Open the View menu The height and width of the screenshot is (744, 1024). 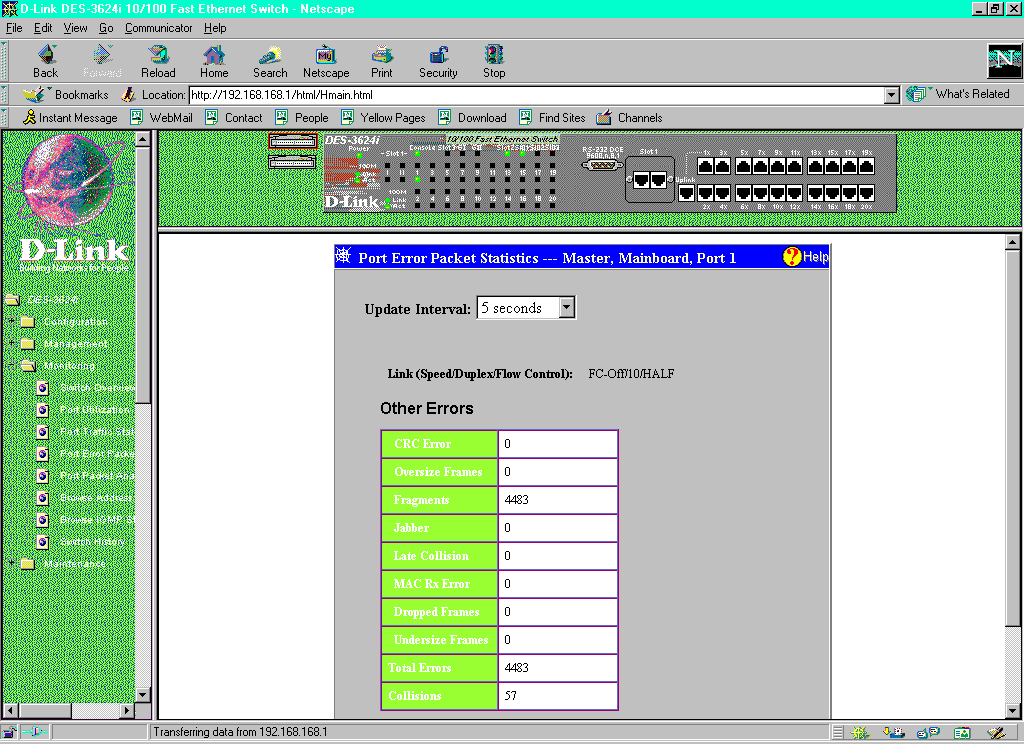pos(76,28)
